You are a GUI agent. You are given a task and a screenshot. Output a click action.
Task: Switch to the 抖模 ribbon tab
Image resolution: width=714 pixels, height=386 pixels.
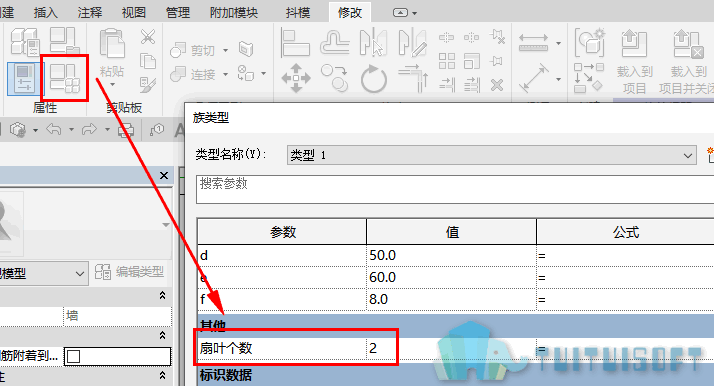[x=298, y=12]
